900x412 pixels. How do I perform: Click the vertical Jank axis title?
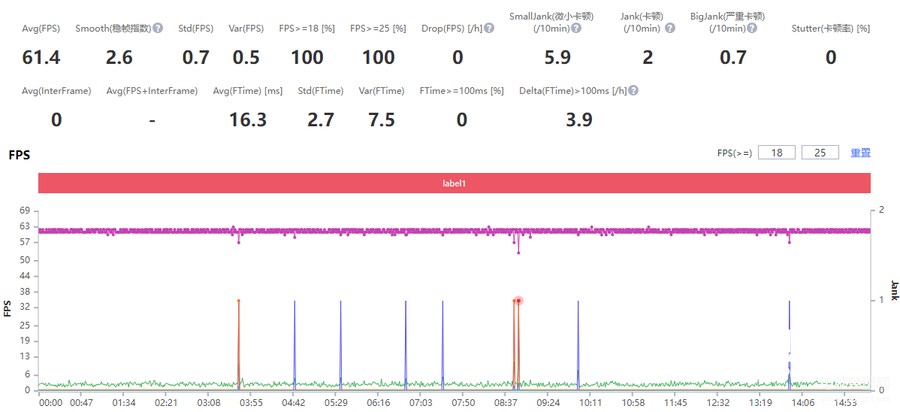click(894, 290)
